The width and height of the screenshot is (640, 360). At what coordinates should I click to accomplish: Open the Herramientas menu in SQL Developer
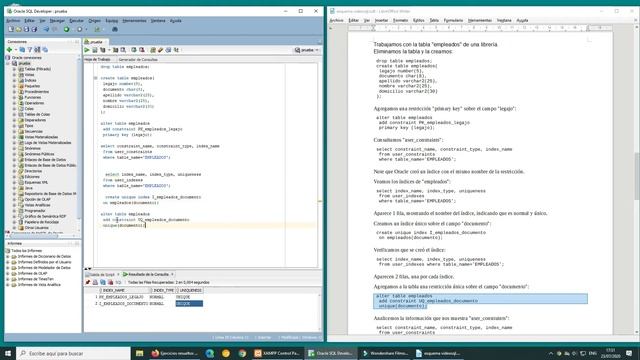[134, 20]
